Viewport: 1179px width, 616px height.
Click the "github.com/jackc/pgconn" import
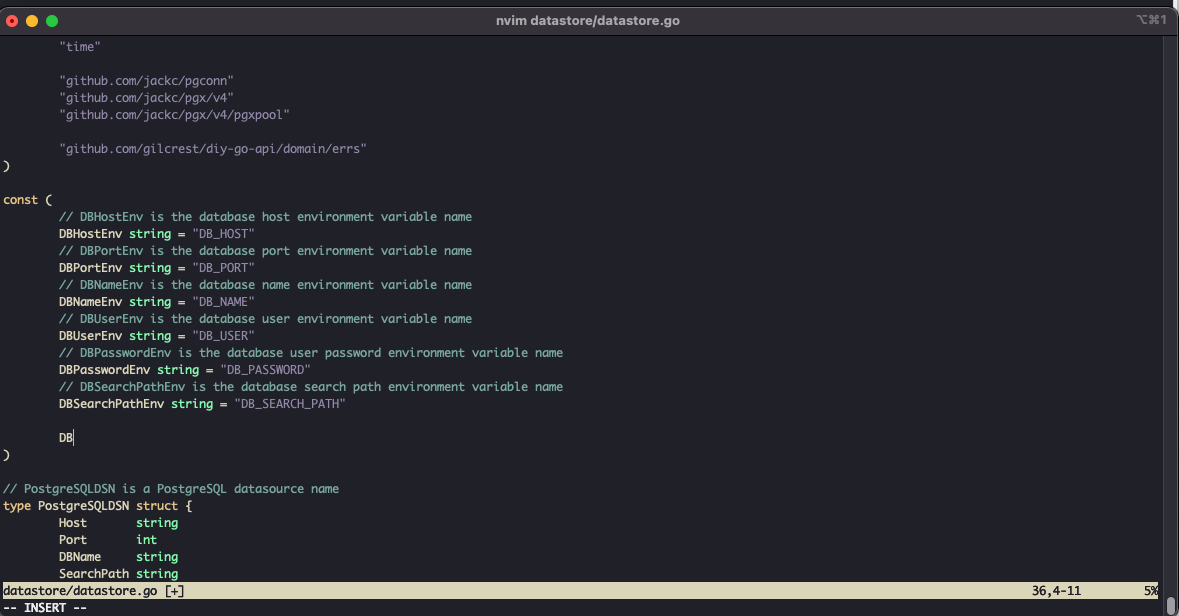(147, 80)
